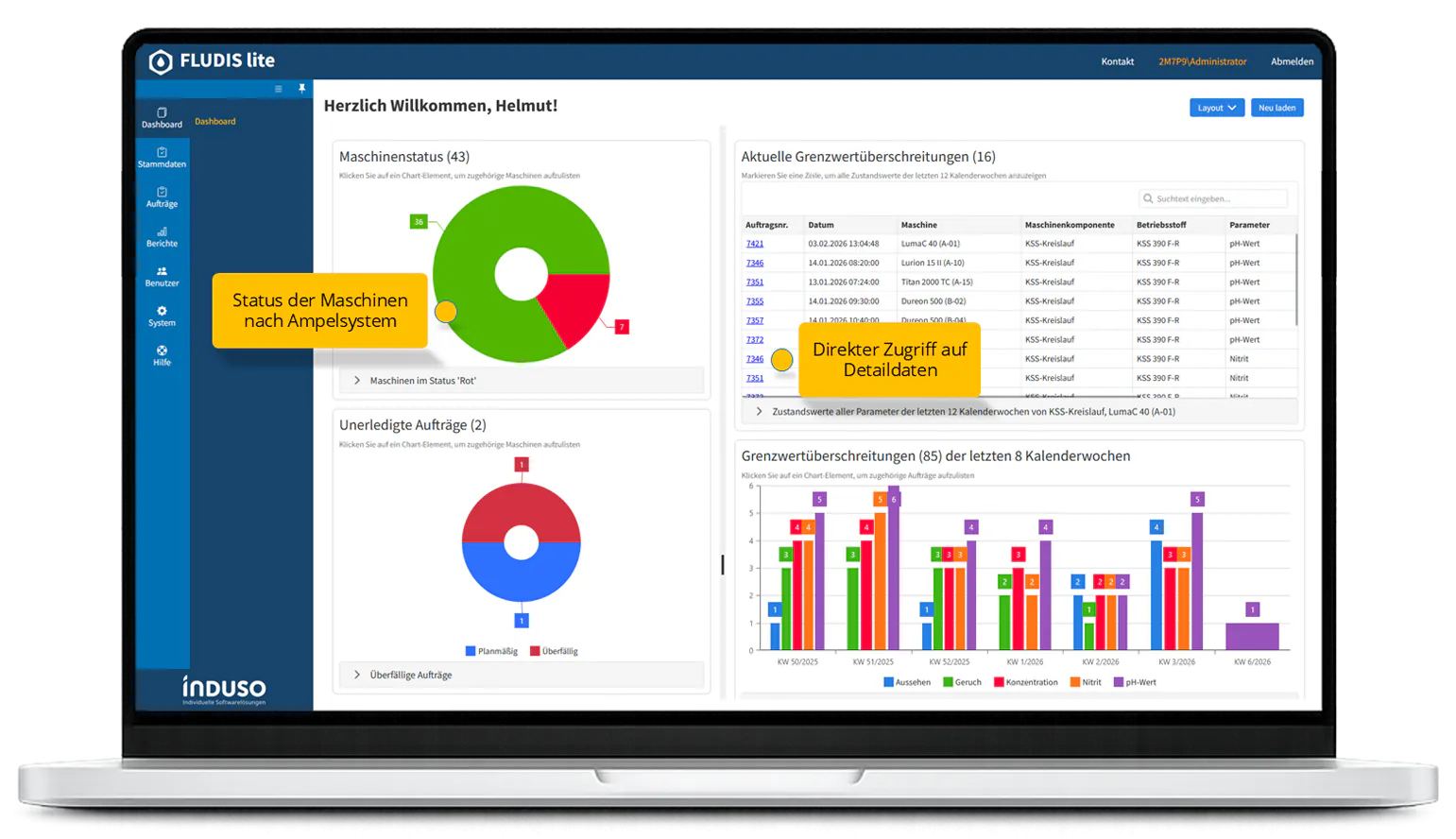Click the FLUDIS lite logo icon
The image size is (1456, 839).
(159, 60)
